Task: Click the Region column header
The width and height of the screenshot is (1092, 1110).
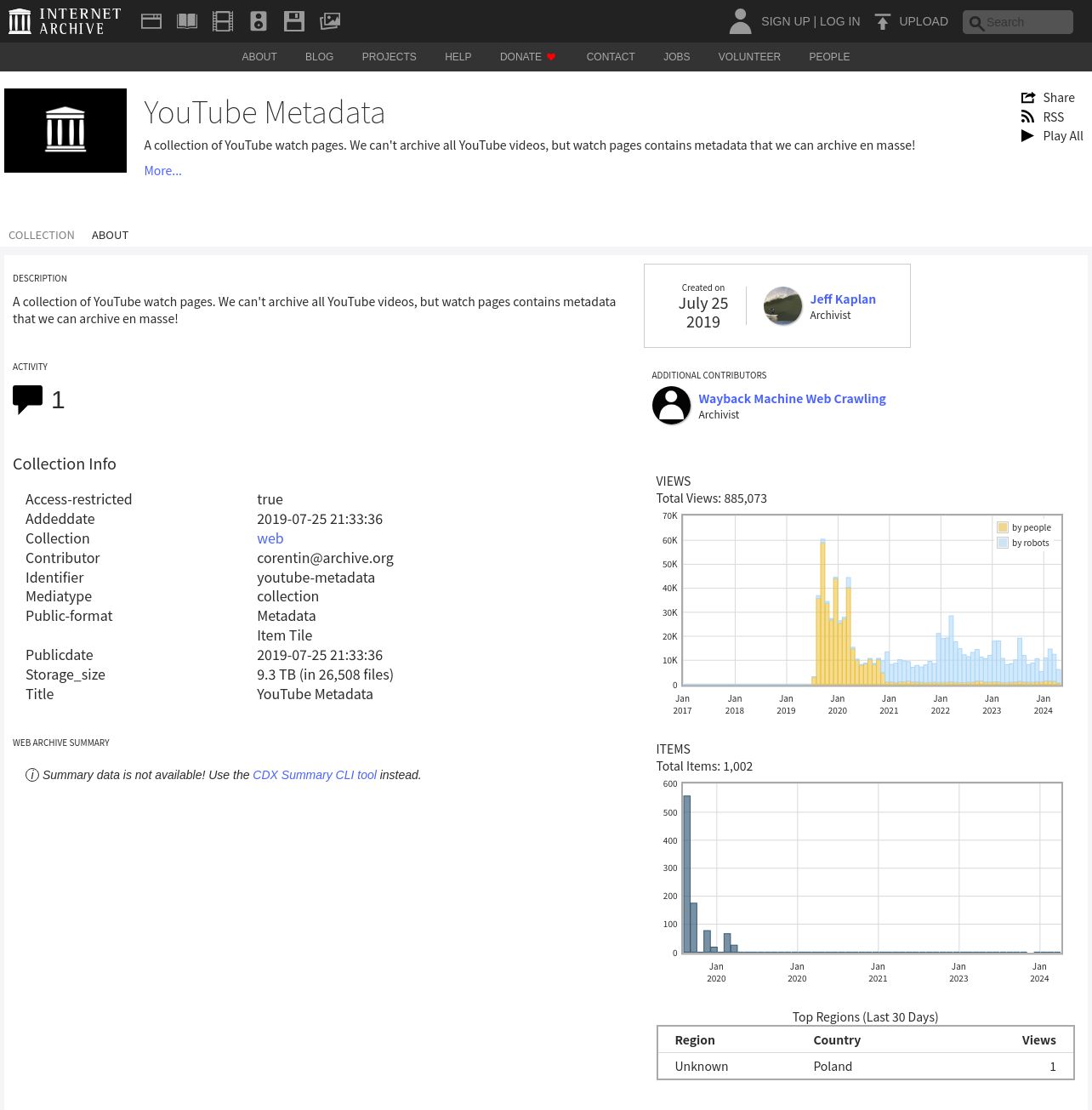Action: (695, 1040)
